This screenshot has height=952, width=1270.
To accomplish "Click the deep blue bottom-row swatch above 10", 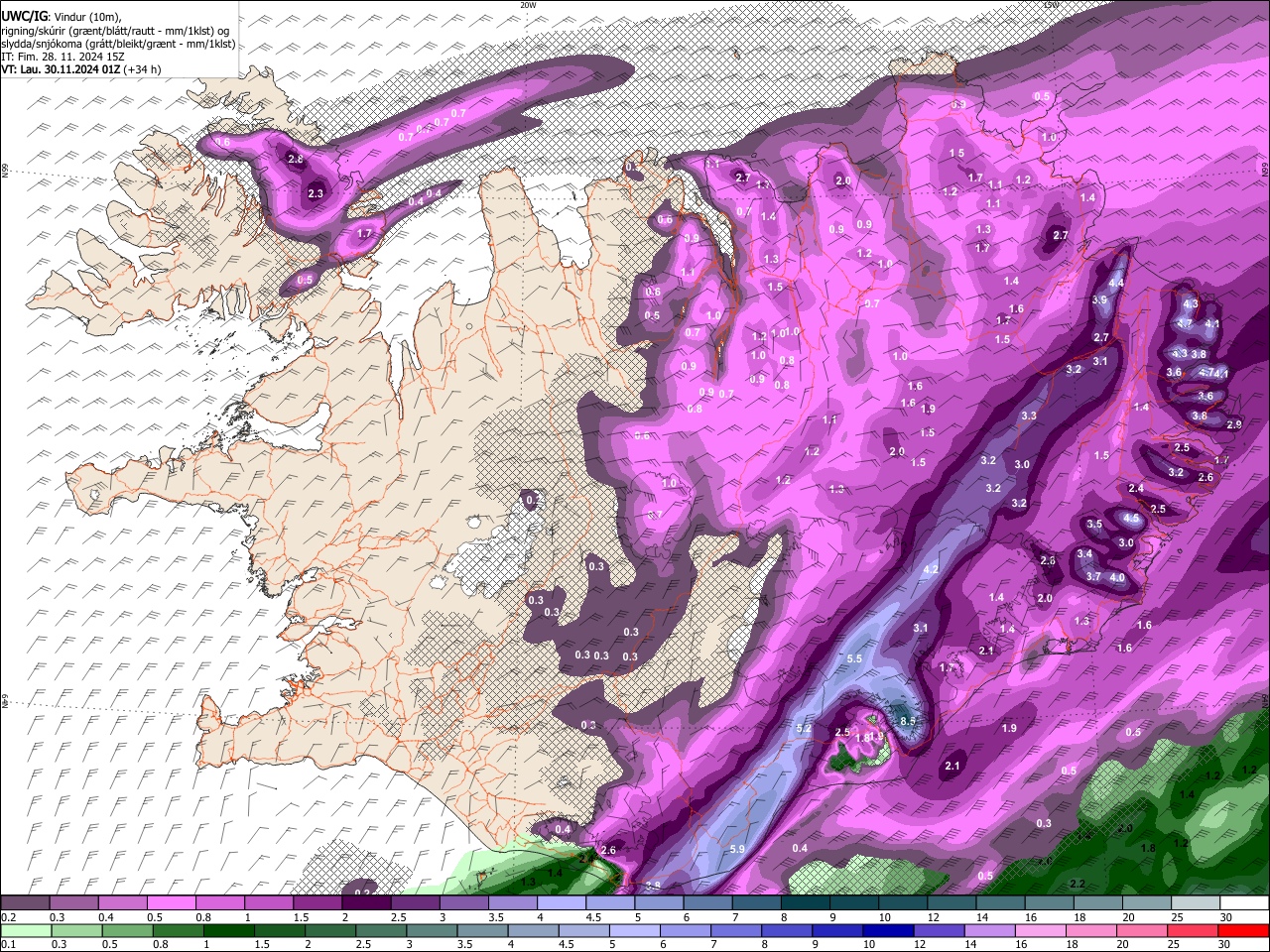I will (888, 930).
